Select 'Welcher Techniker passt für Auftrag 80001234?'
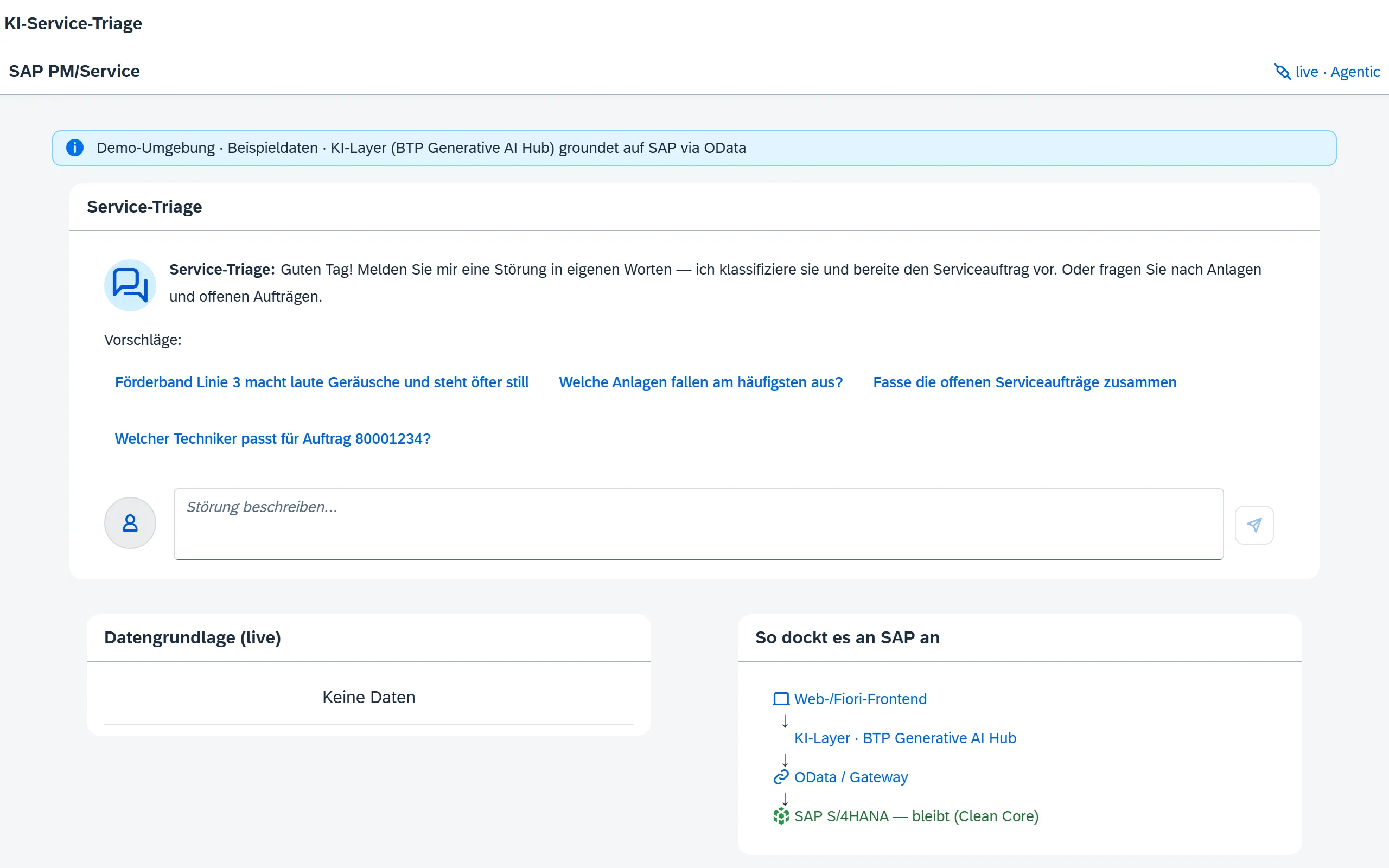This screenshot has width=1389, height=868. click(272, 438)
